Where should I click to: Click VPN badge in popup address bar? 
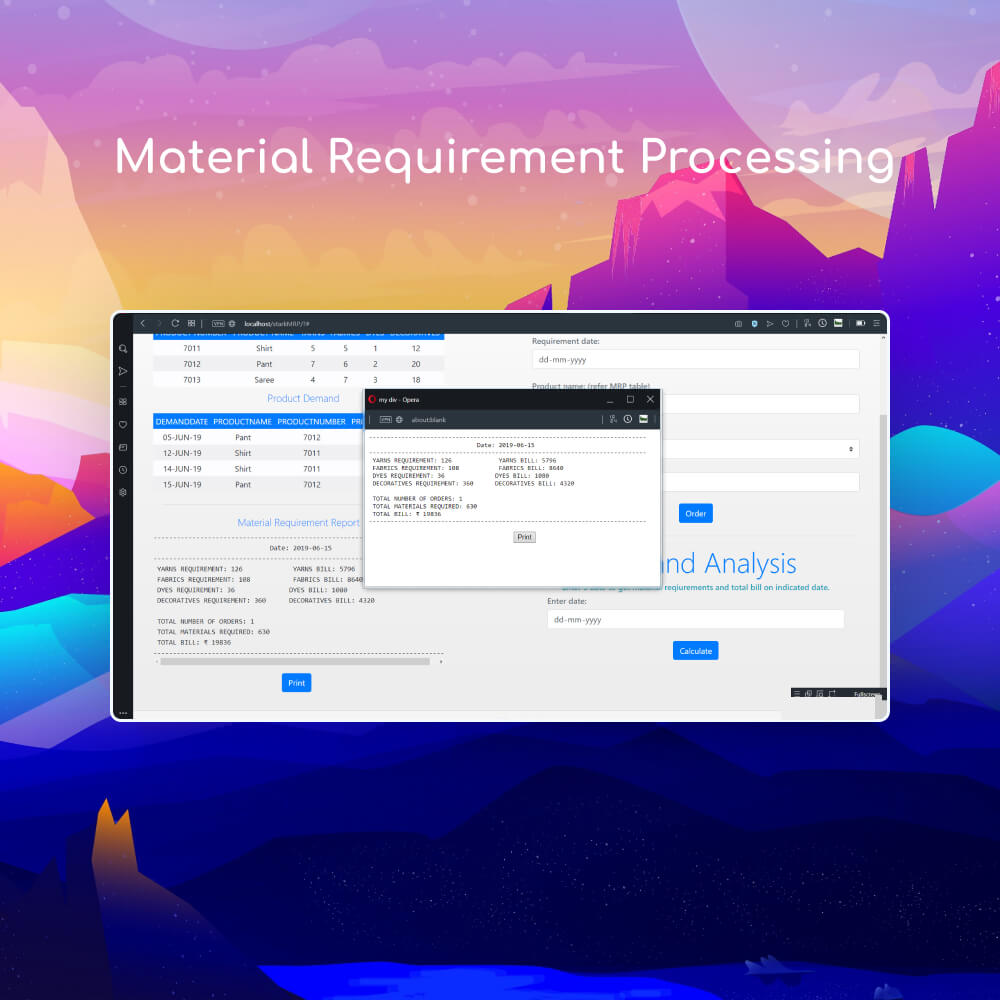[x=386, y=420]
